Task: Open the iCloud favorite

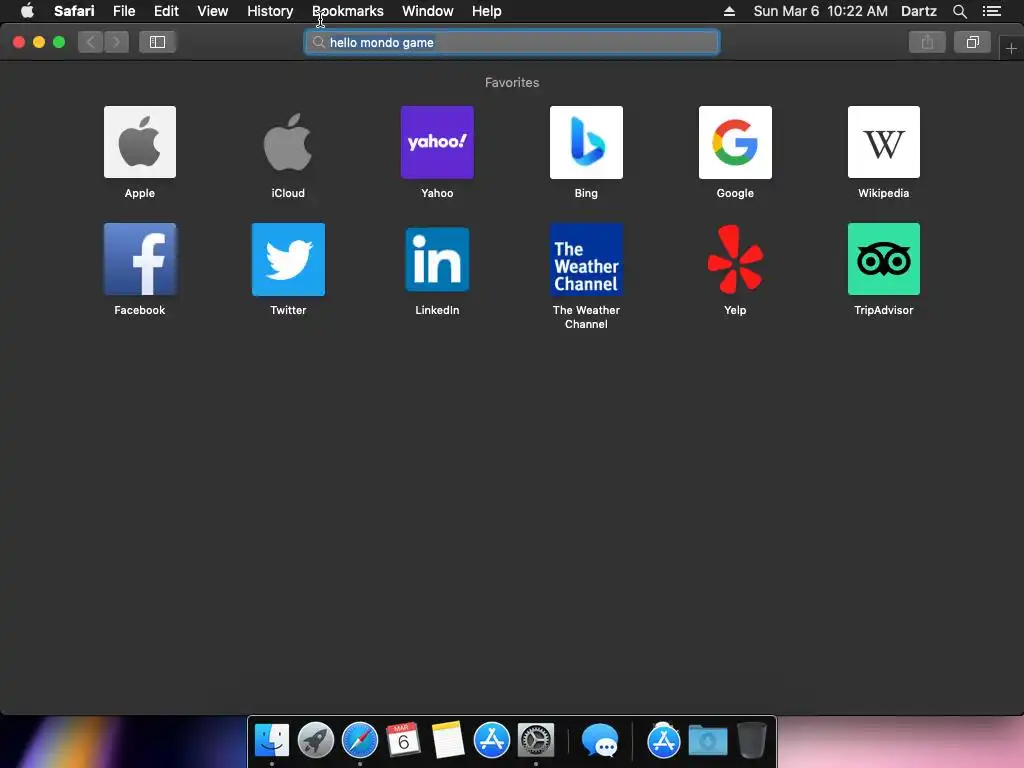Action: click(x=288, y=142)
